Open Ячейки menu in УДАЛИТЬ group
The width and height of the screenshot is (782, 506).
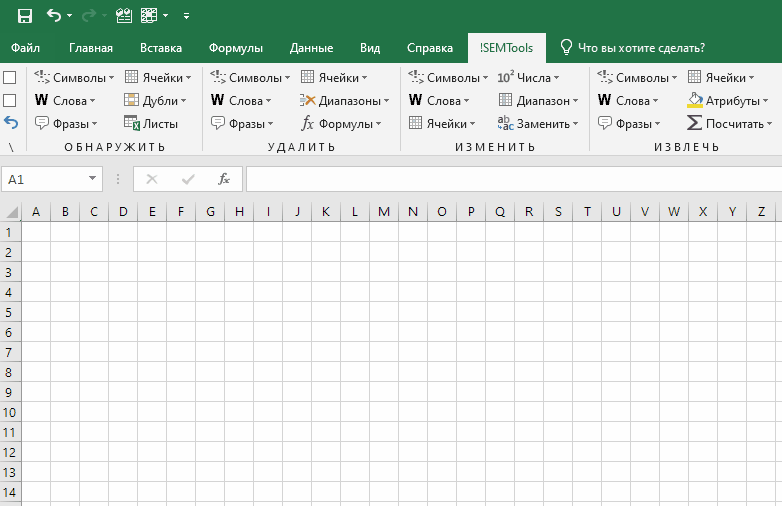point(334,78)
